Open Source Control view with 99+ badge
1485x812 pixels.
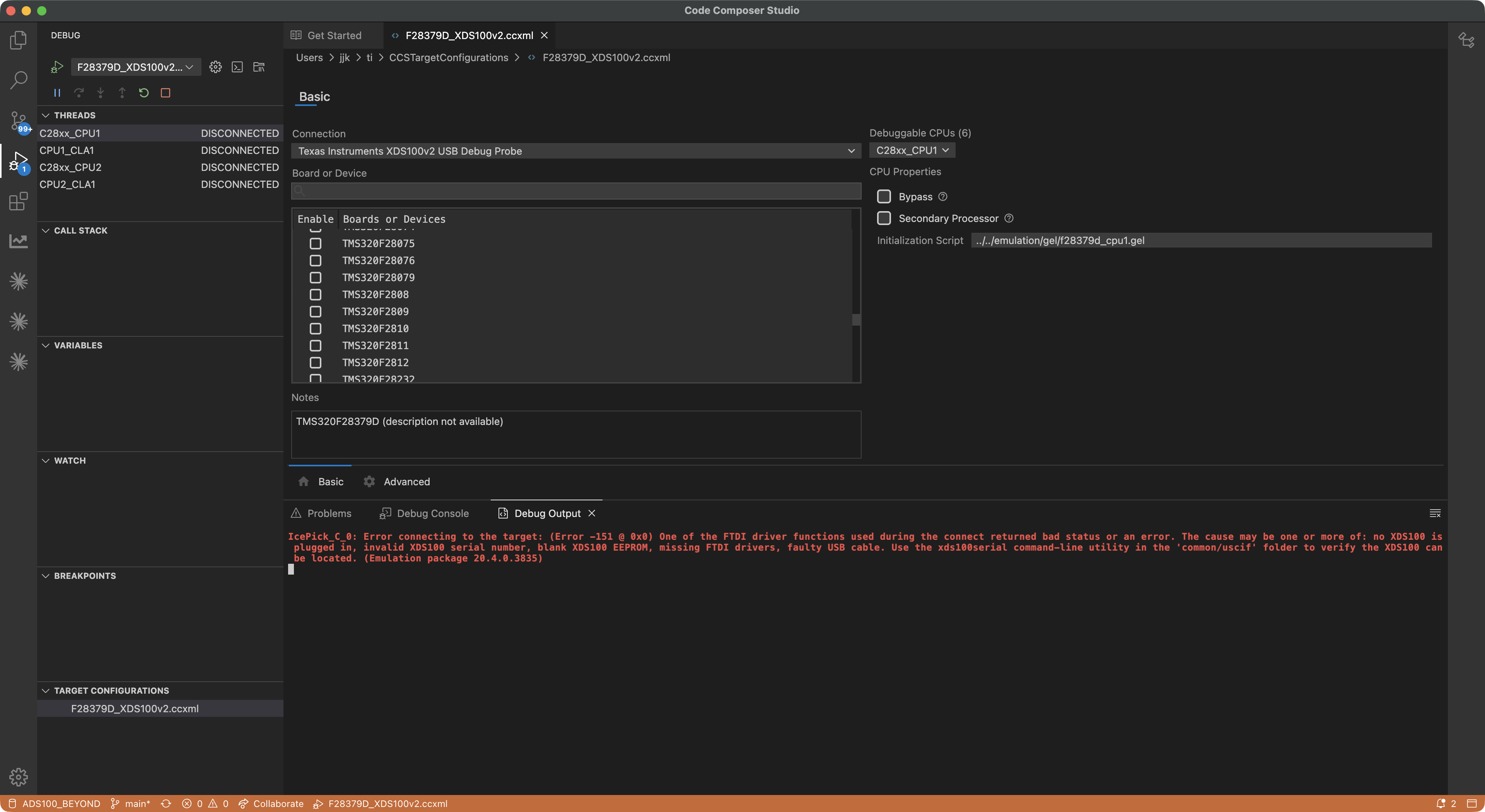(x=19, y=121)
